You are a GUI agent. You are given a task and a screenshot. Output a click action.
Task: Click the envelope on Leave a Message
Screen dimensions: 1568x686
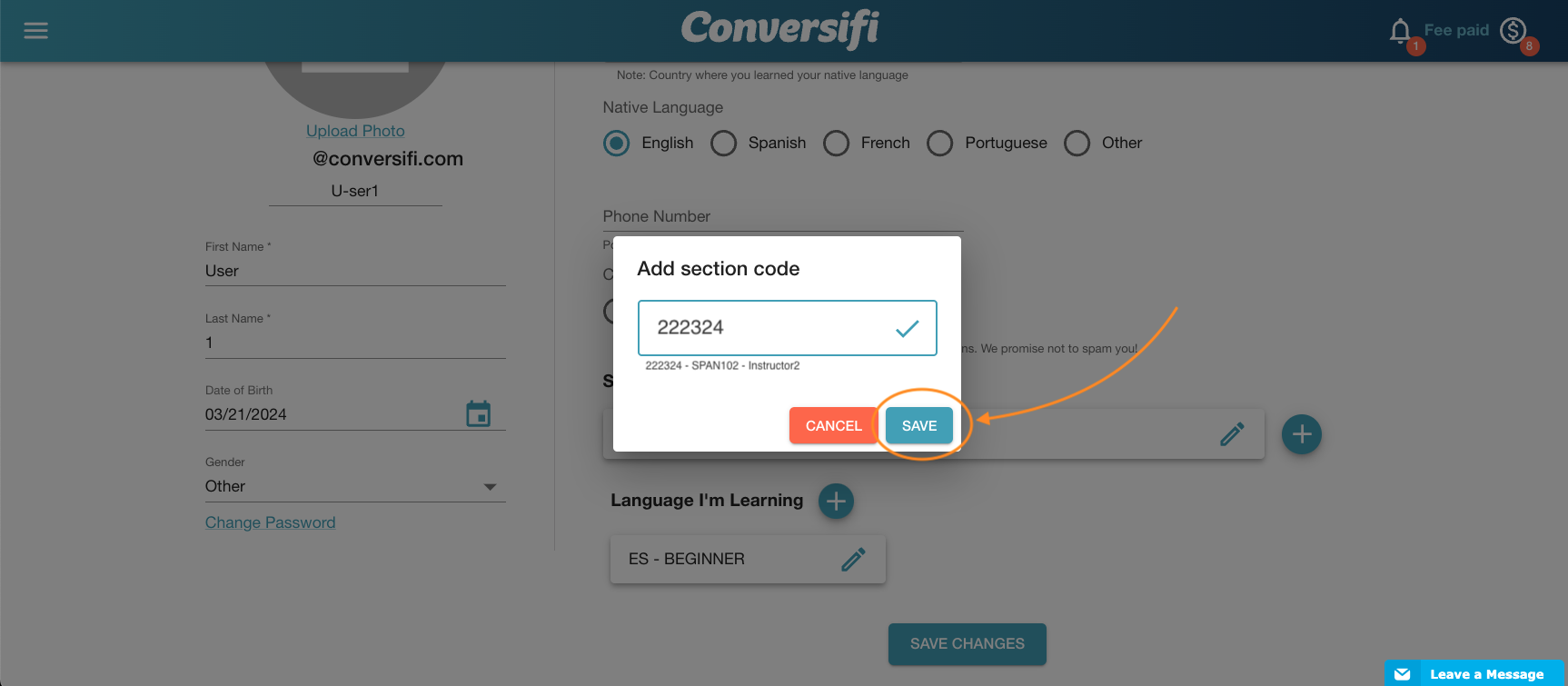click(1404, 673)
